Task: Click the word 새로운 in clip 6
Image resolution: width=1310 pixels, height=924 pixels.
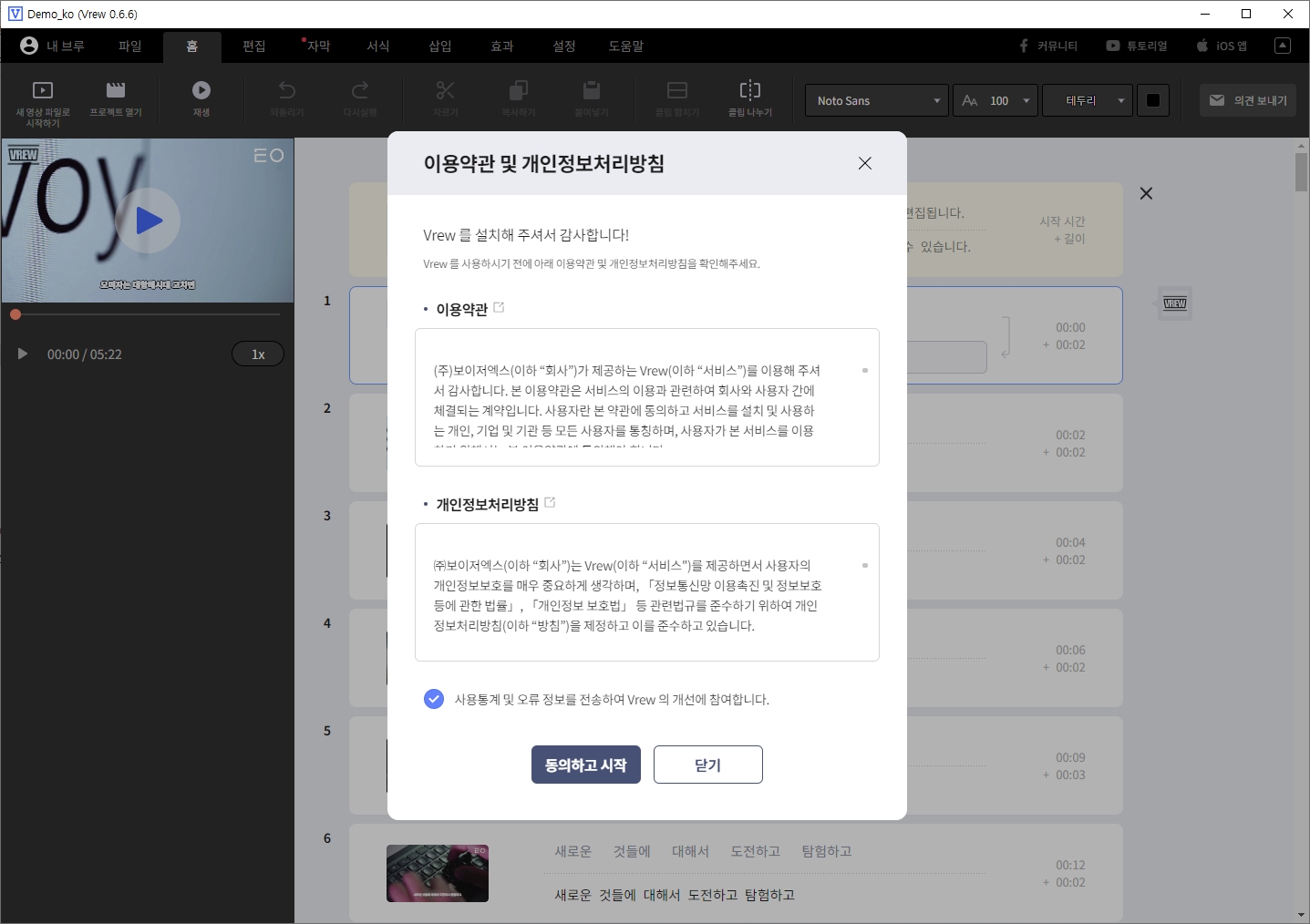Action: point(573,851)
